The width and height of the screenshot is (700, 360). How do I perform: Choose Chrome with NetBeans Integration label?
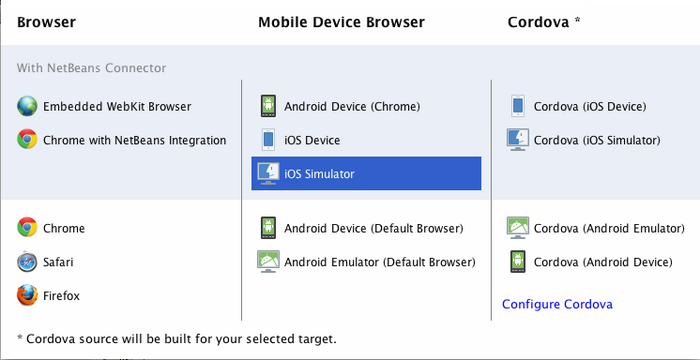[134, 140]
